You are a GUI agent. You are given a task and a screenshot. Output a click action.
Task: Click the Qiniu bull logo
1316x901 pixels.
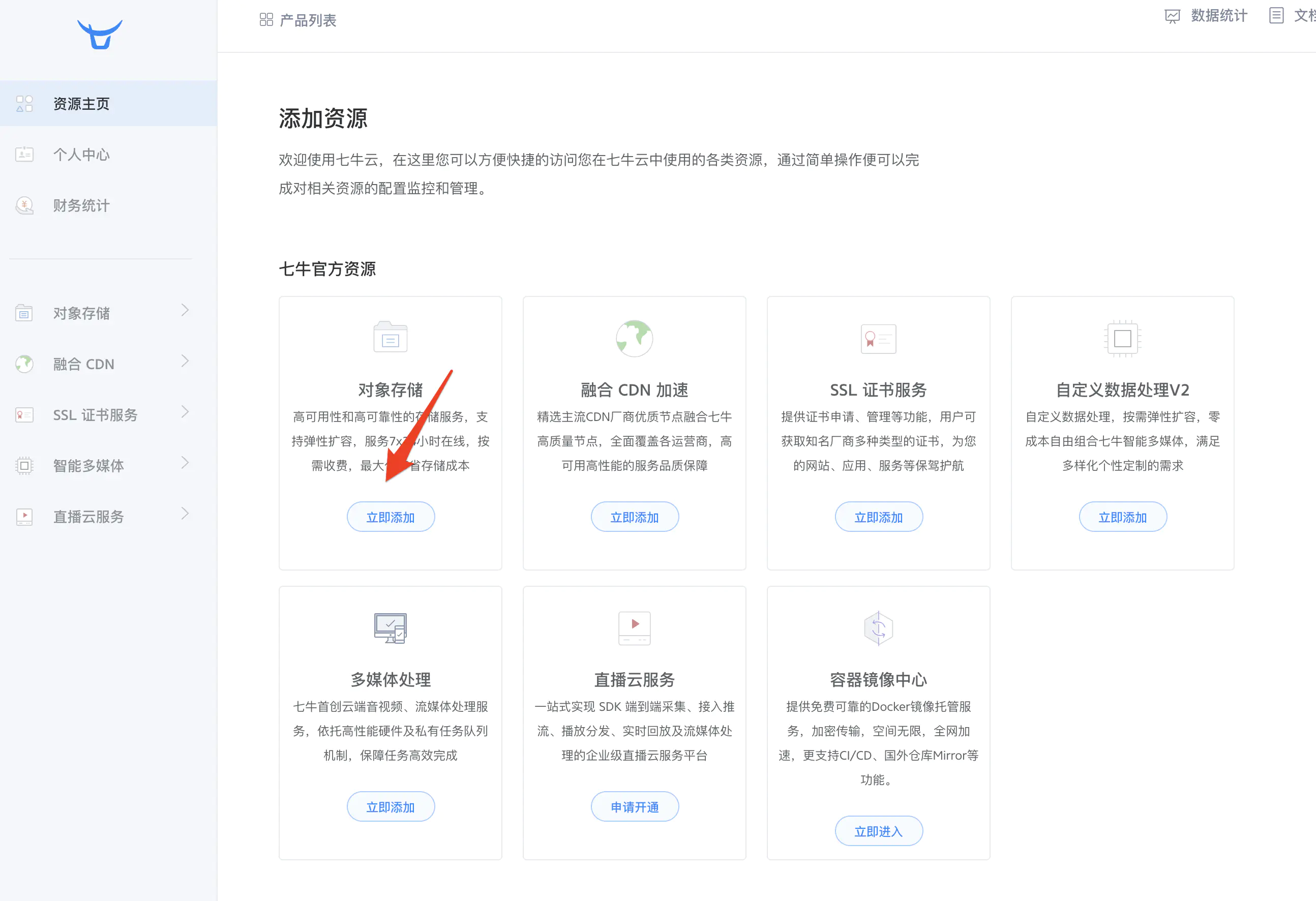click(100, 35)
